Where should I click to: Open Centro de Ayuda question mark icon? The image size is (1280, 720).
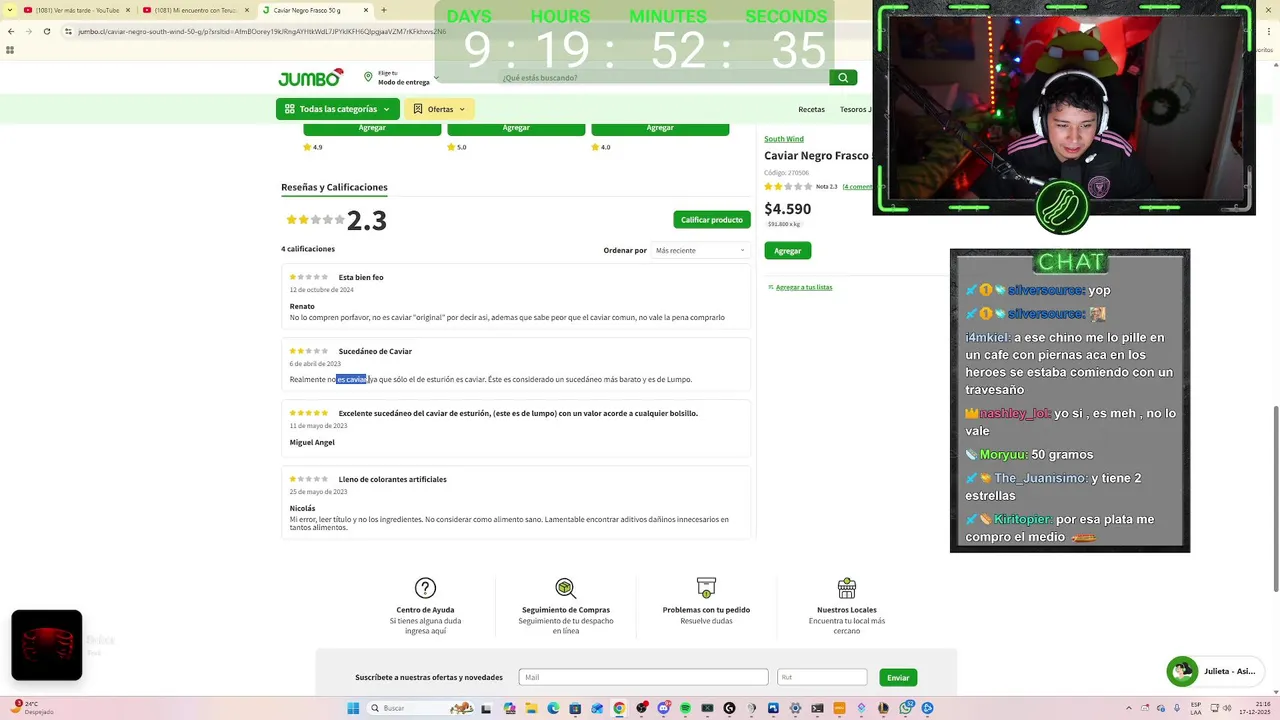(x=425, y=588)
